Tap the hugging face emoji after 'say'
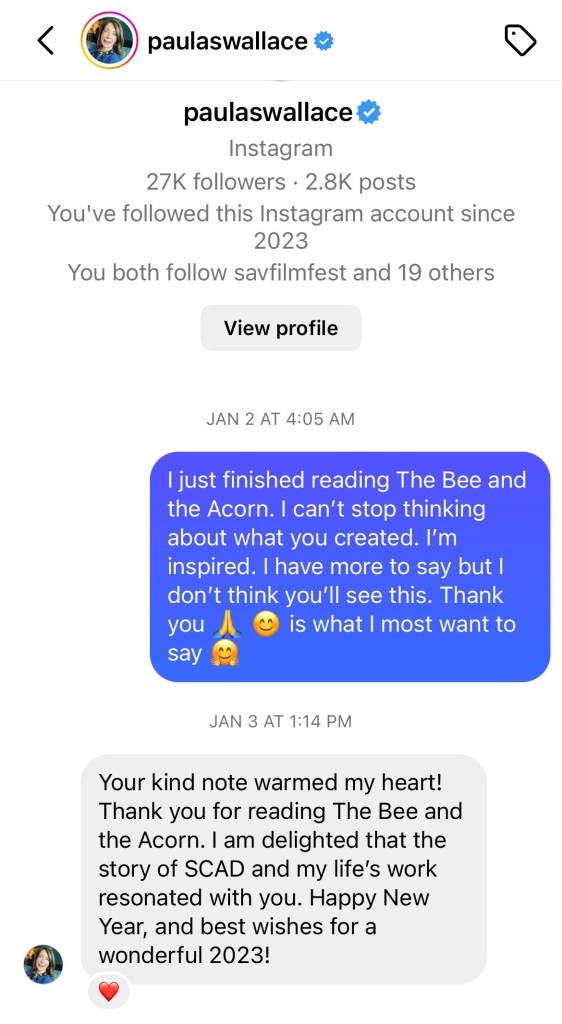Viewport: 562px width, 1024px height. click(224, 654)
